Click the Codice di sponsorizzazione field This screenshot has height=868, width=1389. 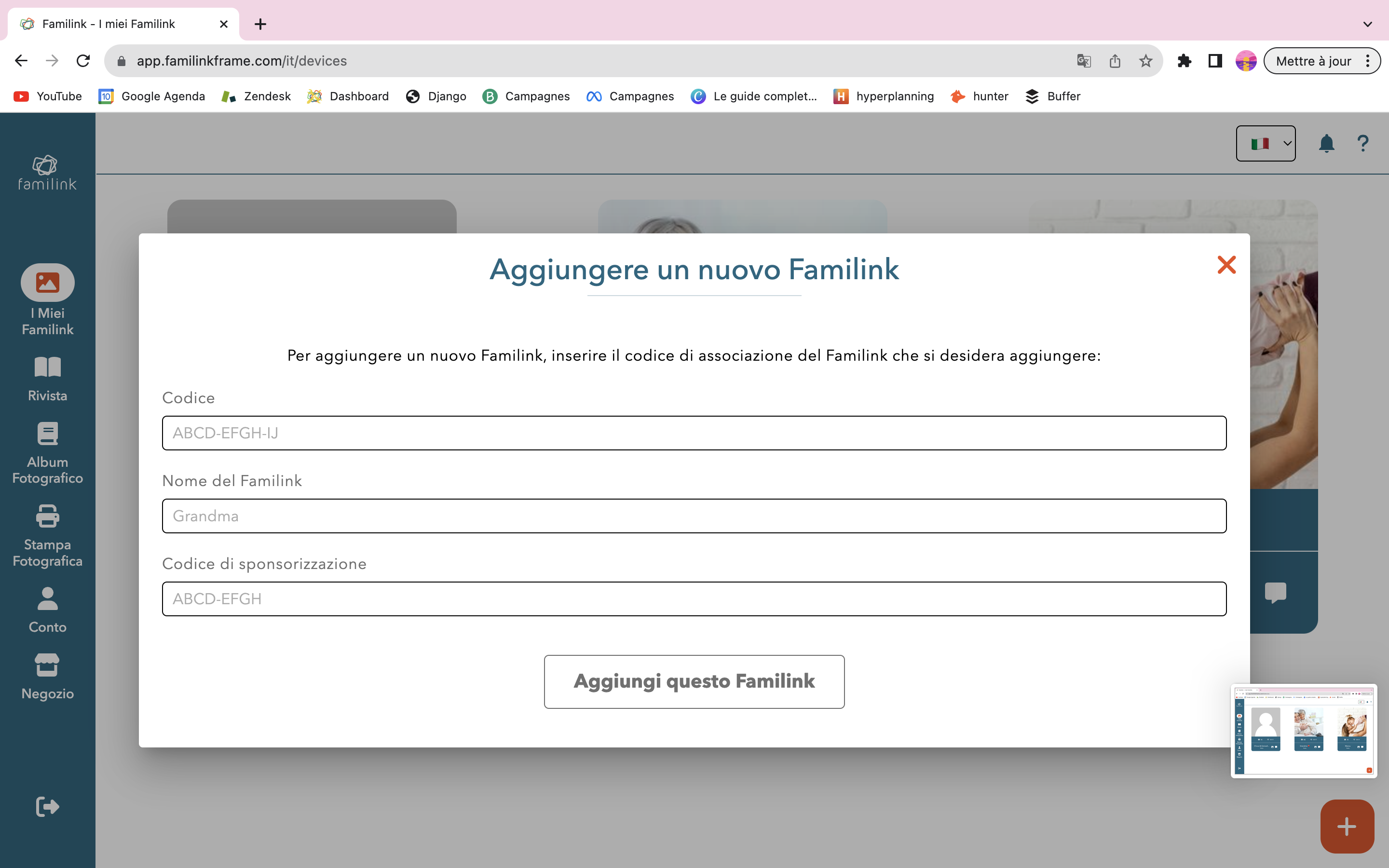[x=694, y=599]
